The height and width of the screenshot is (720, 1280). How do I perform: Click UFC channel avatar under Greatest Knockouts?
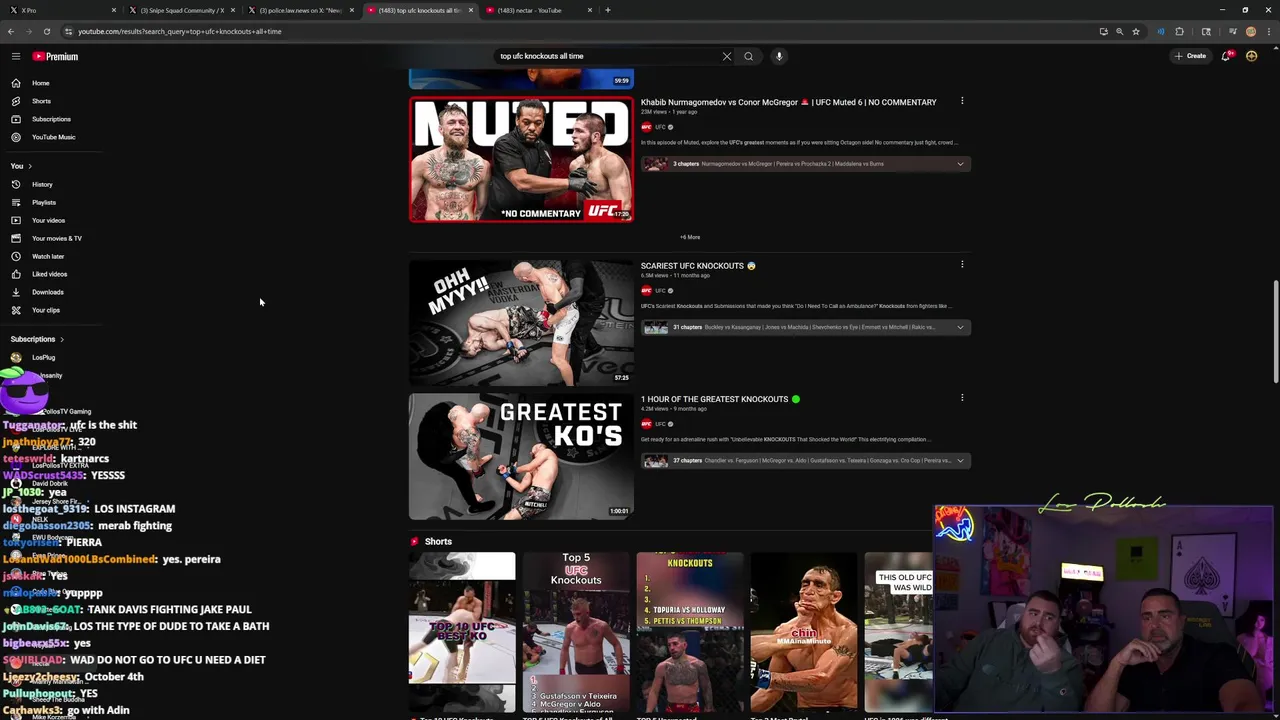pos(646,424)
